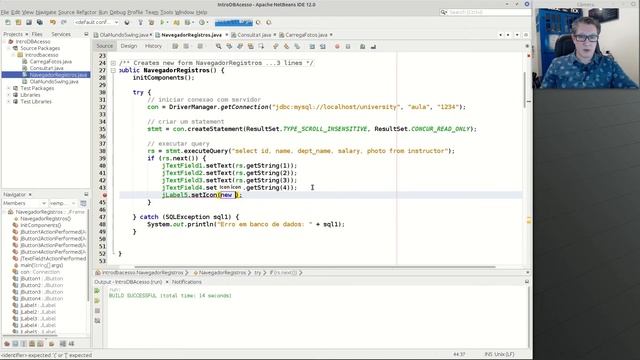
Task: Click the New File toolbar icon
Action: click(8, 22)
